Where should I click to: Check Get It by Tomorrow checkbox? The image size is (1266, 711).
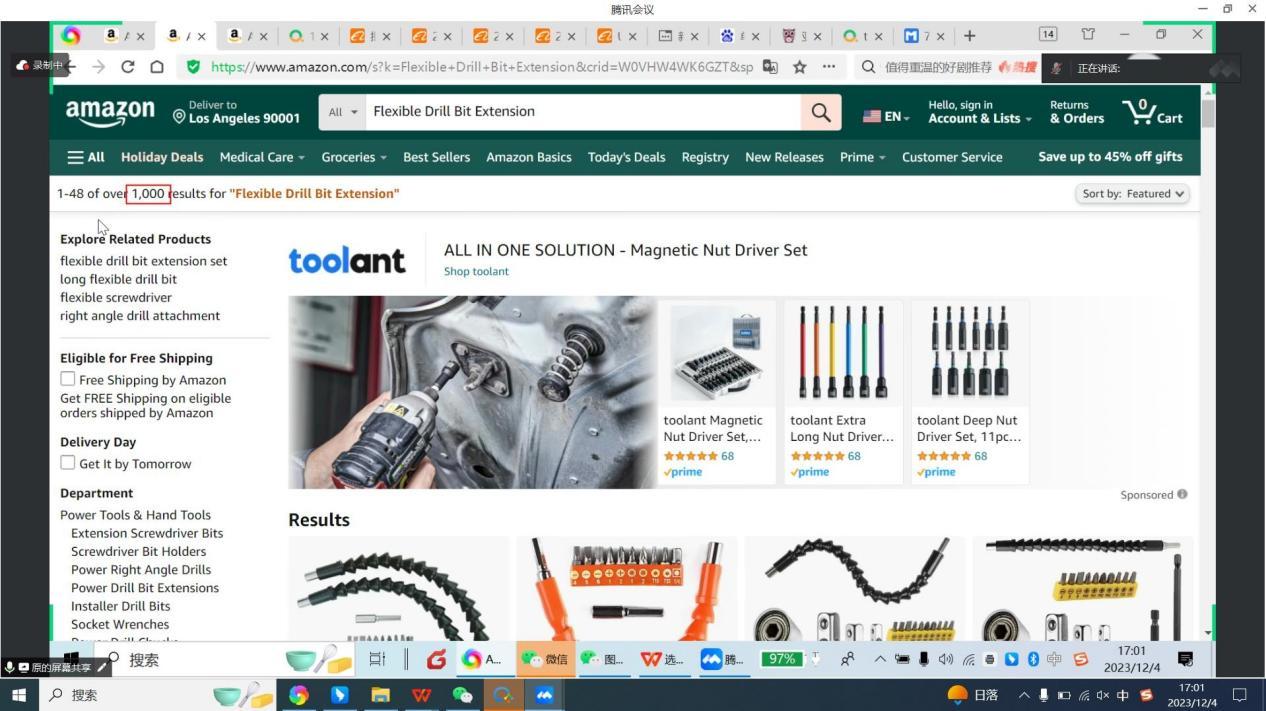tap(67, 463)
